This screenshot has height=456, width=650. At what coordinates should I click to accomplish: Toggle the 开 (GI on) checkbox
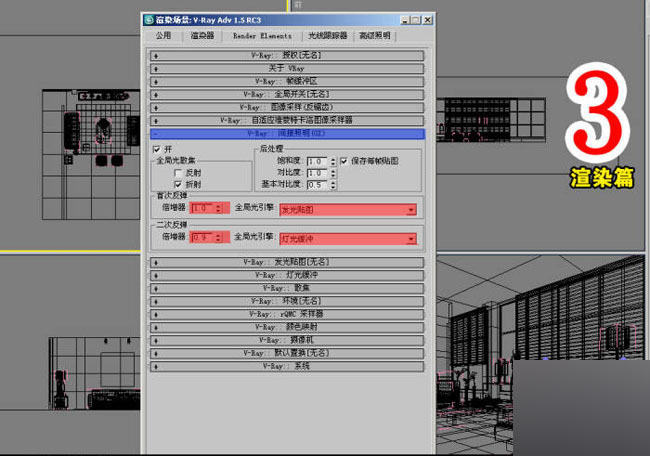[157, 149]
